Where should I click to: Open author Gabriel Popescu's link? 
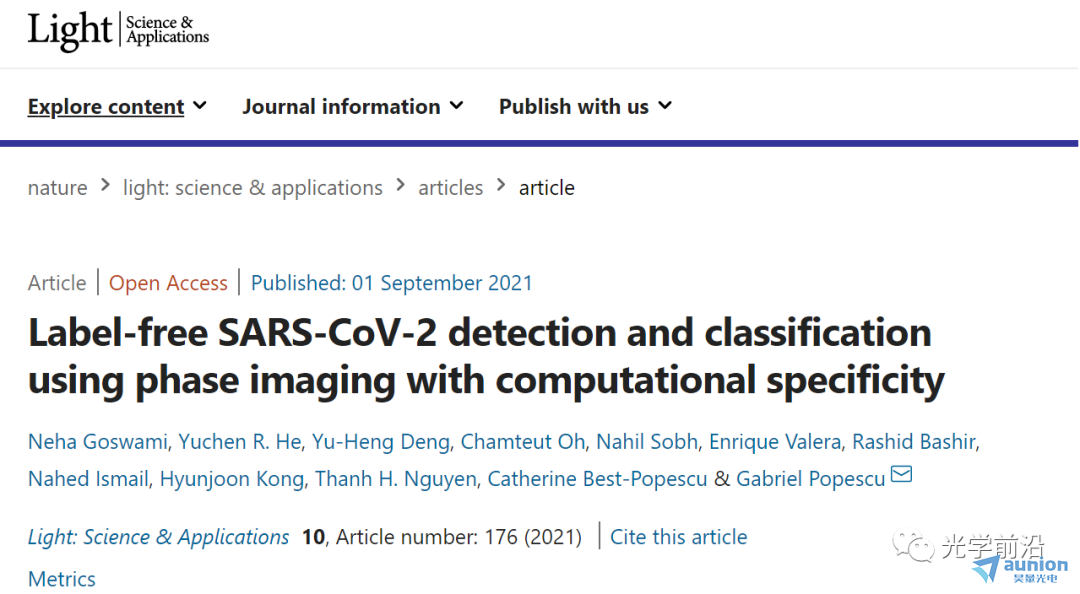click(x=810, y=479)
